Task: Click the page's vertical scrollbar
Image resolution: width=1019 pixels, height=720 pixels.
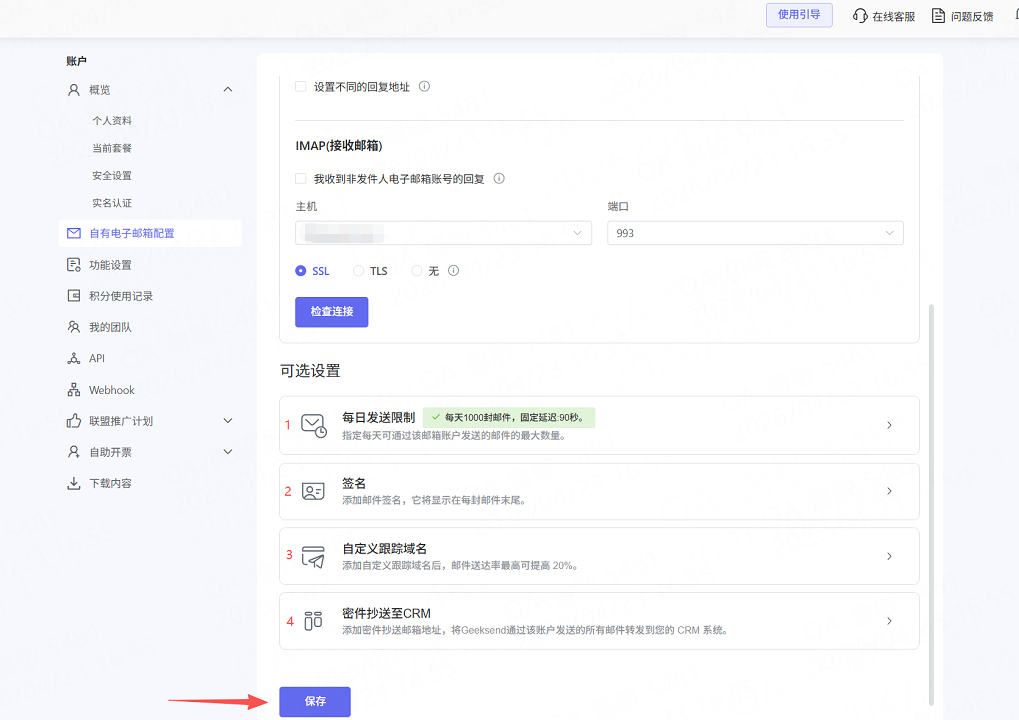Action: (x=932, y=500)
